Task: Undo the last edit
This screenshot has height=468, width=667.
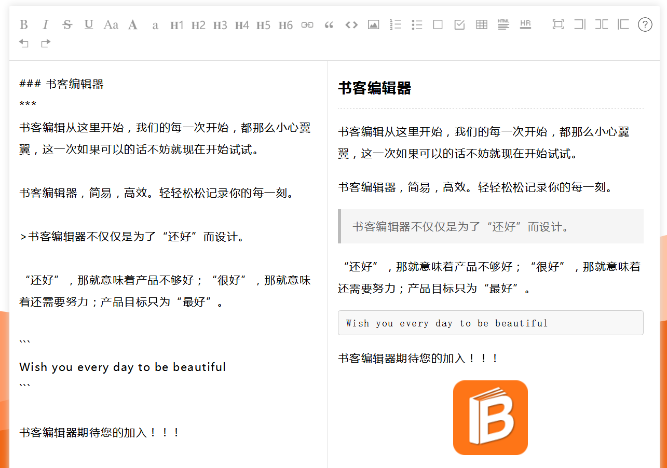Action: point(24,43)
